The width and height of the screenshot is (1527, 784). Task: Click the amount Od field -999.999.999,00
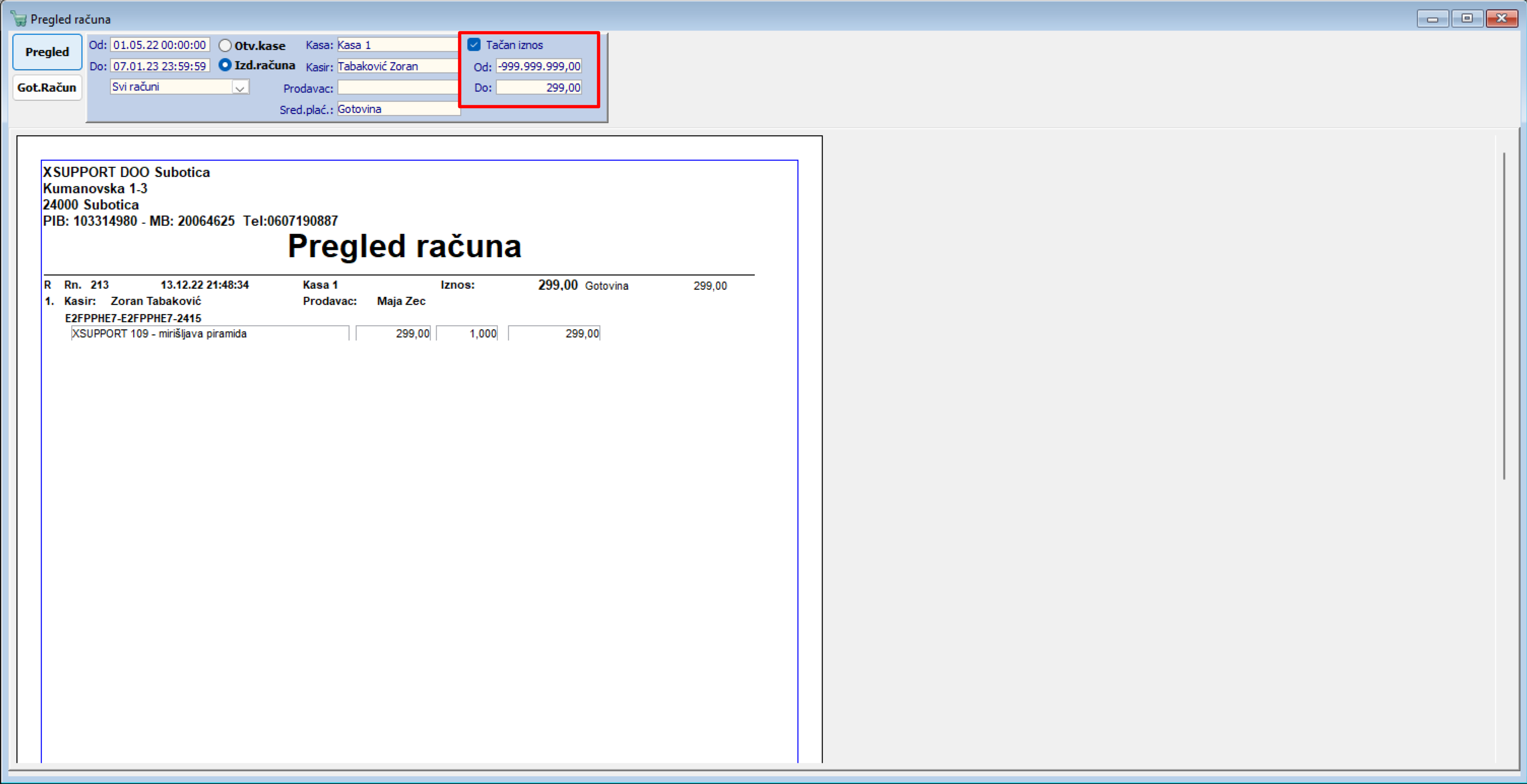pyautogui.click(x=539, y=66)
